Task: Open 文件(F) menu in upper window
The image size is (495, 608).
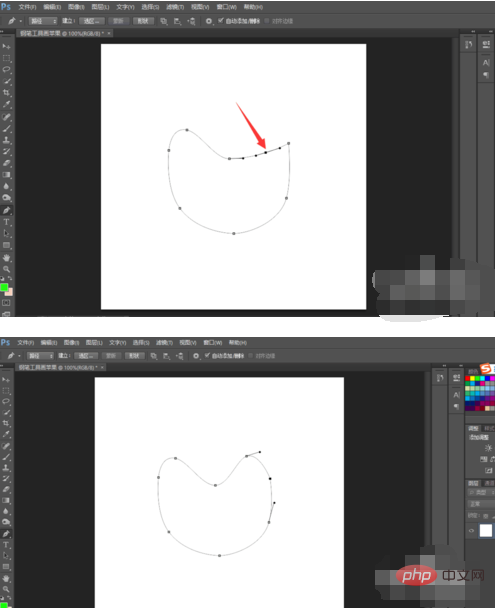Action: pyautogui.click(x=27, y=7)
